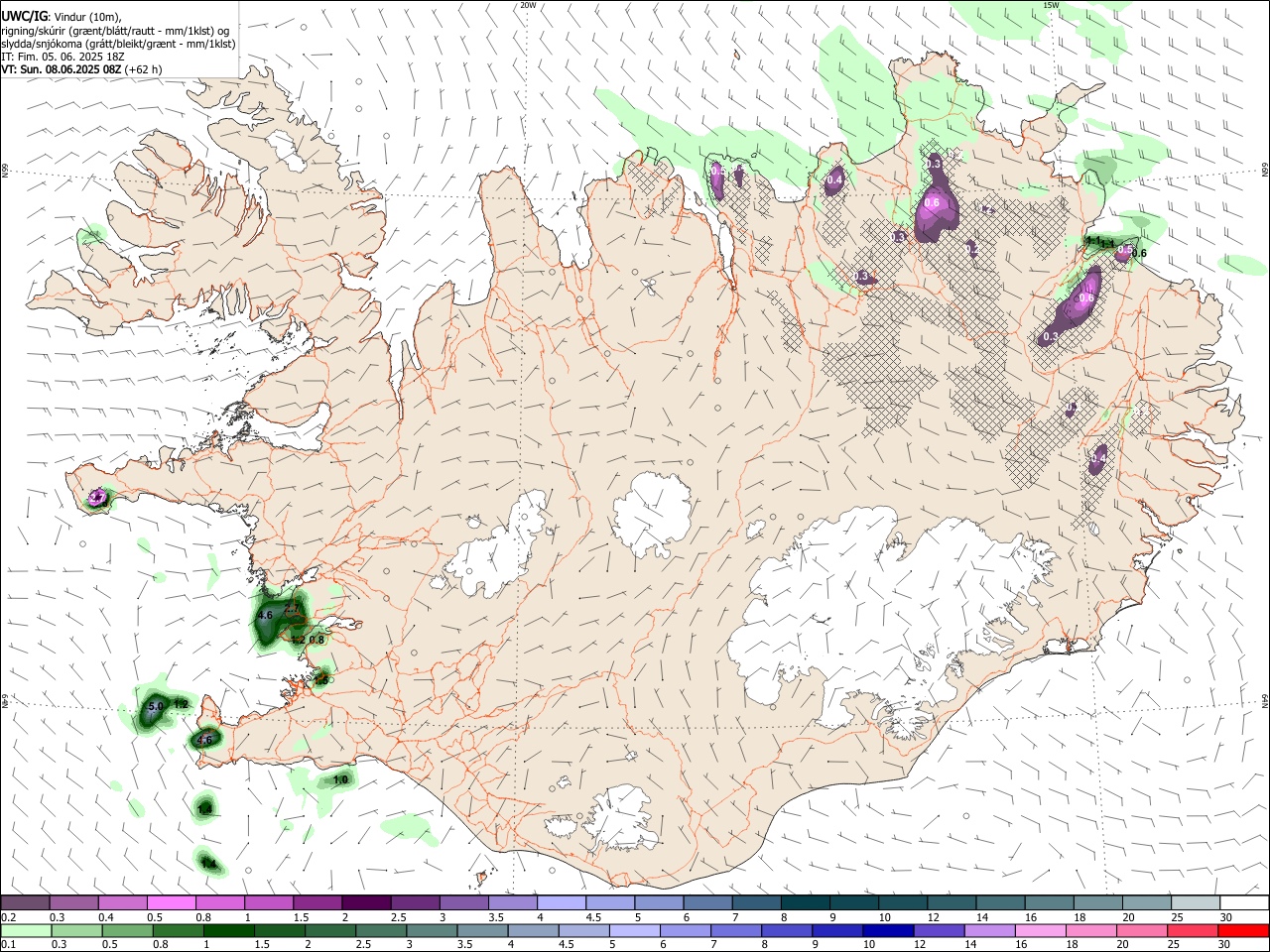The image size is (1270, 952).
Task: Click the 'UWC/IG' title text in the header
Action: pyautogui.click(x=24, y=16)
